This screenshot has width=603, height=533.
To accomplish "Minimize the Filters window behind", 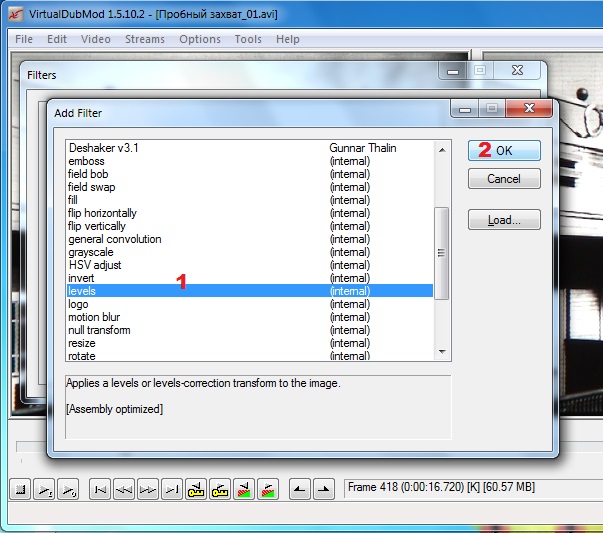I will 453,71.
